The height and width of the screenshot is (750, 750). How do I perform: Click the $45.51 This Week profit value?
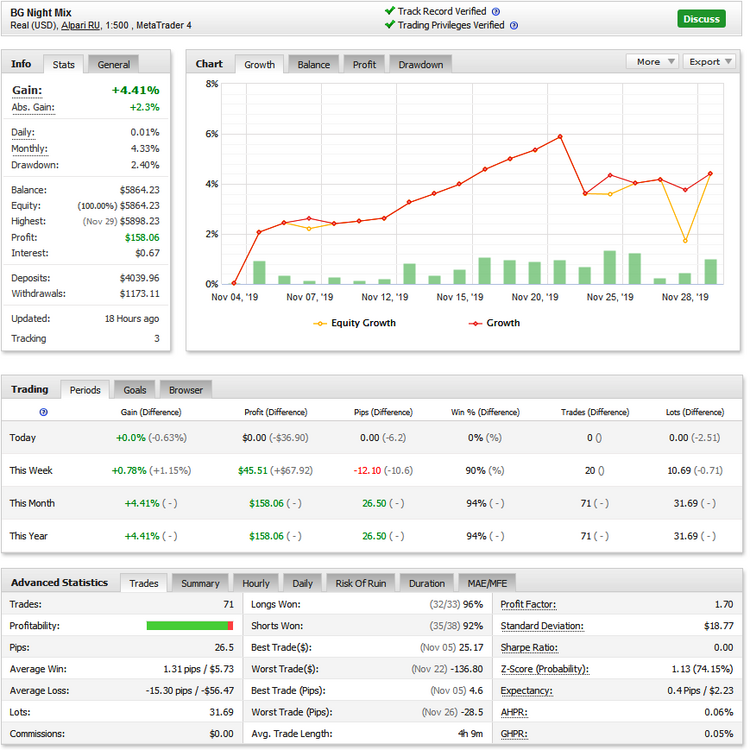(253, 471)
